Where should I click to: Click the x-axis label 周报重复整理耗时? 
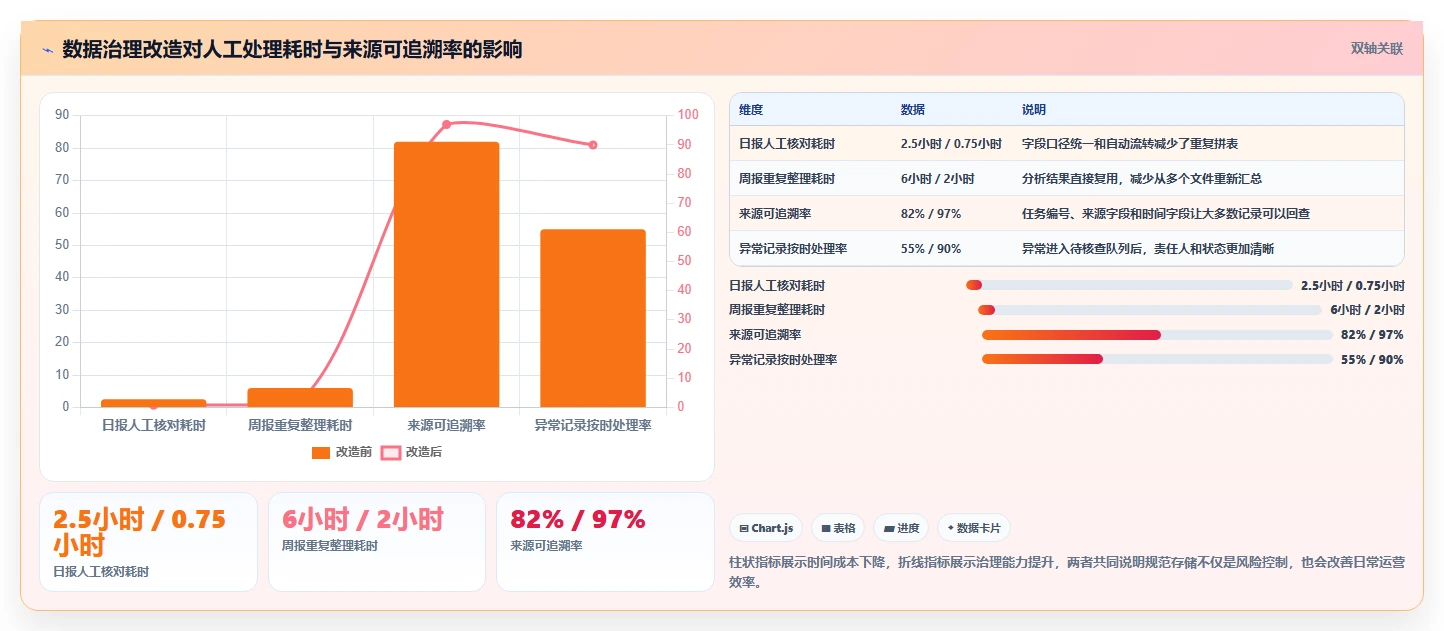pos(300,425)
